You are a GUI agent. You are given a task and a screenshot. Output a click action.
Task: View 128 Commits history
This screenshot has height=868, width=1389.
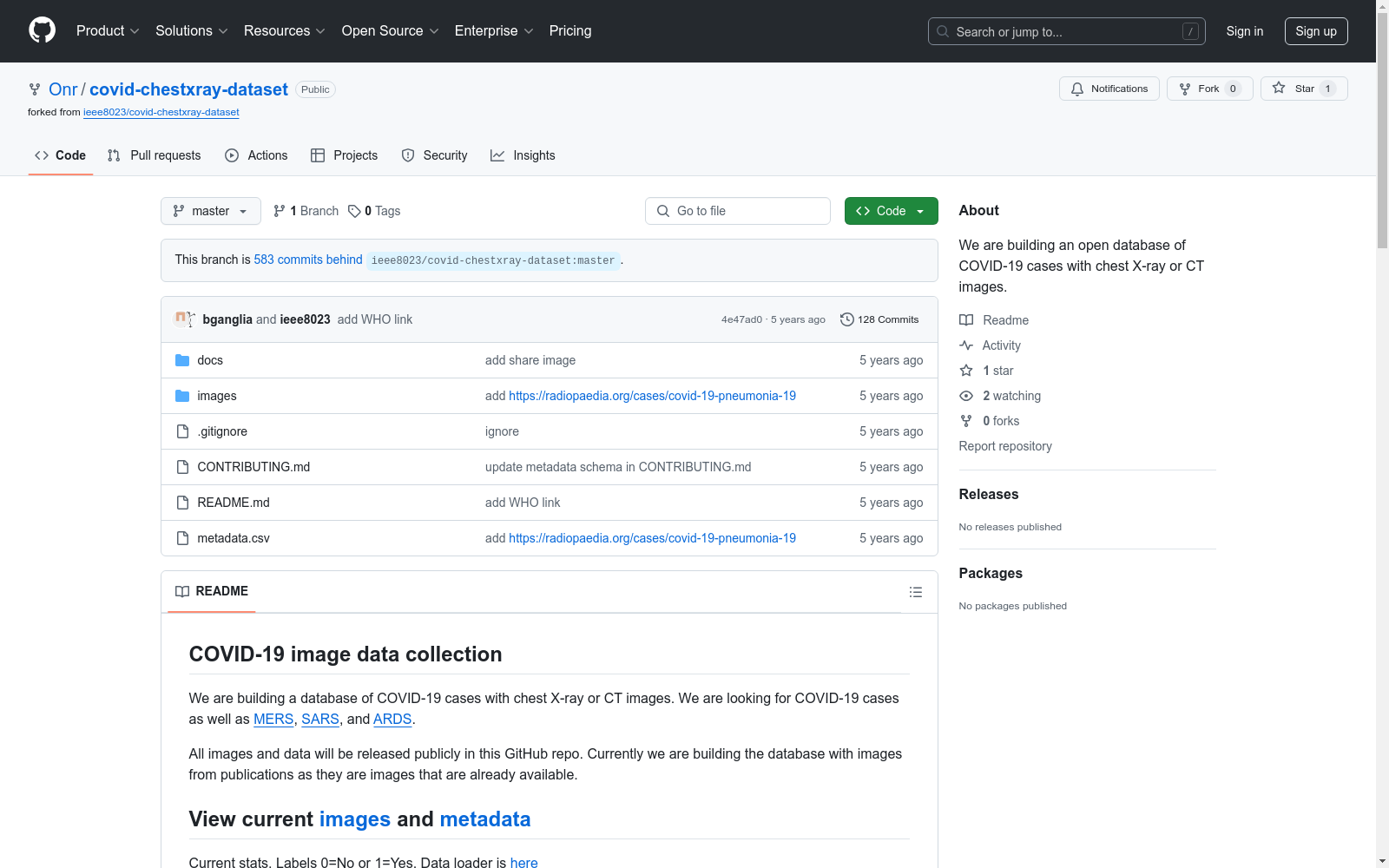click(x=879, y=319)
